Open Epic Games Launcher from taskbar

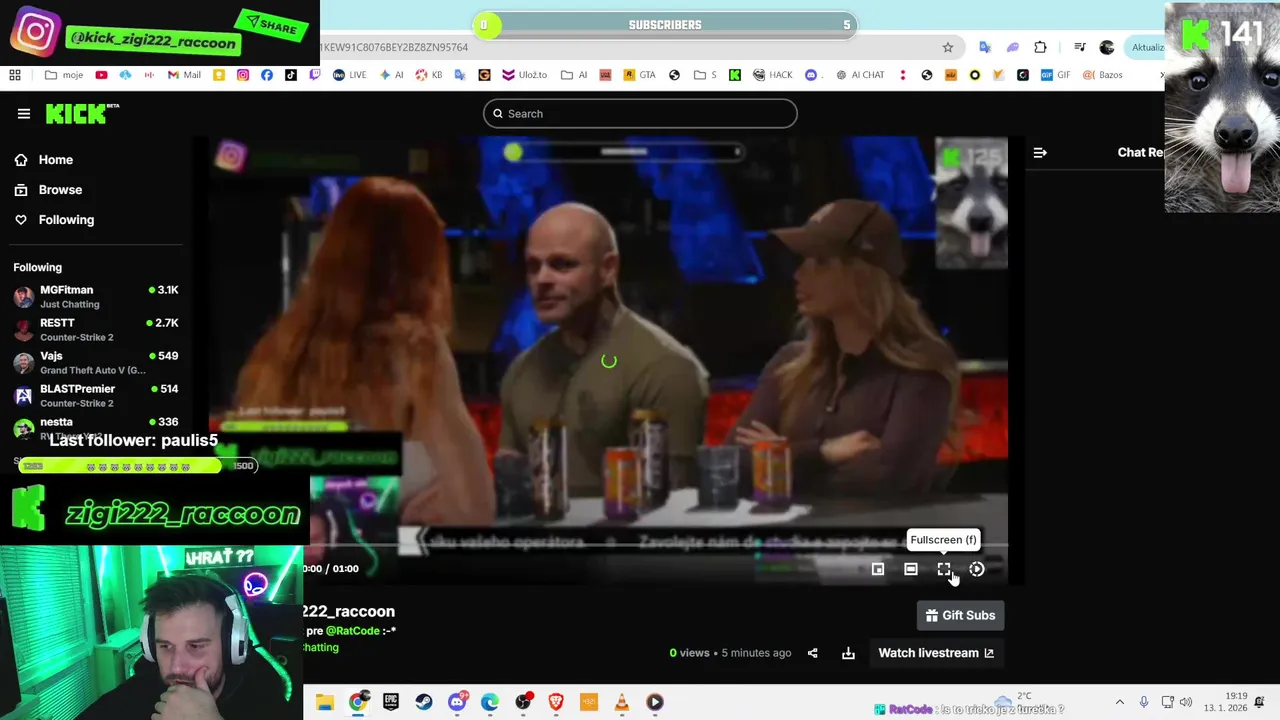[x=391, y=702]
